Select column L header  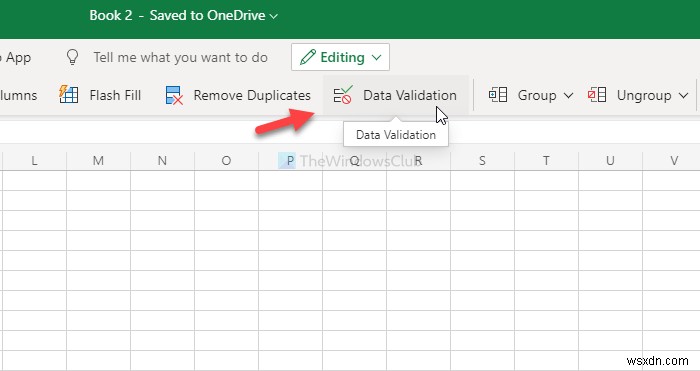[34, 161]
